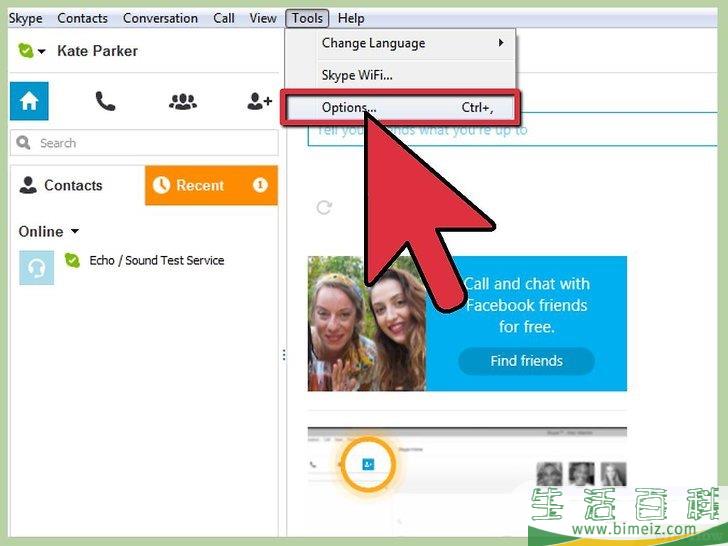This screenshot has width=728, height=546.
Task: Open the status dropdown next to Kate Parker
Action: click(42, 51)
